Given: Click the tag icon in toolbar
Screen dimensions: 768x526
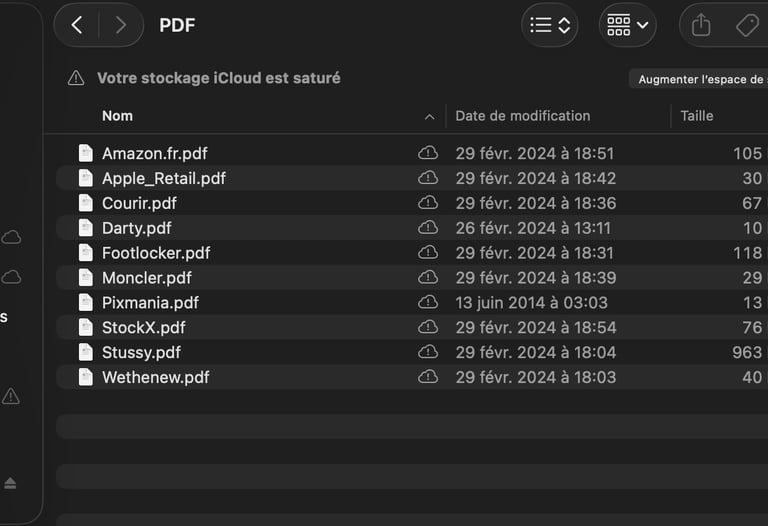Looking at the screenshot, I should [746, 25].
